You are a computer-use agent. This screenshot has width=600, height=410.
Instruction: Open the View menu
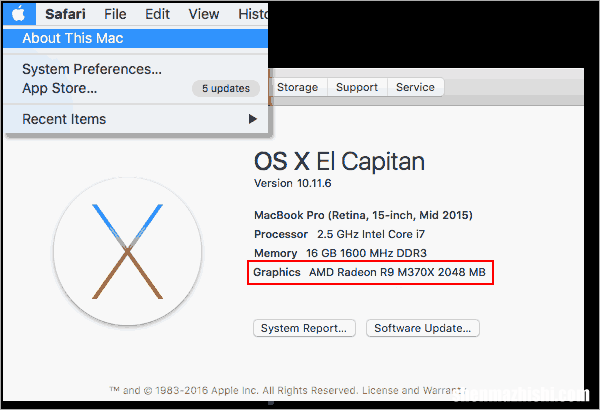tap(204, 14)
